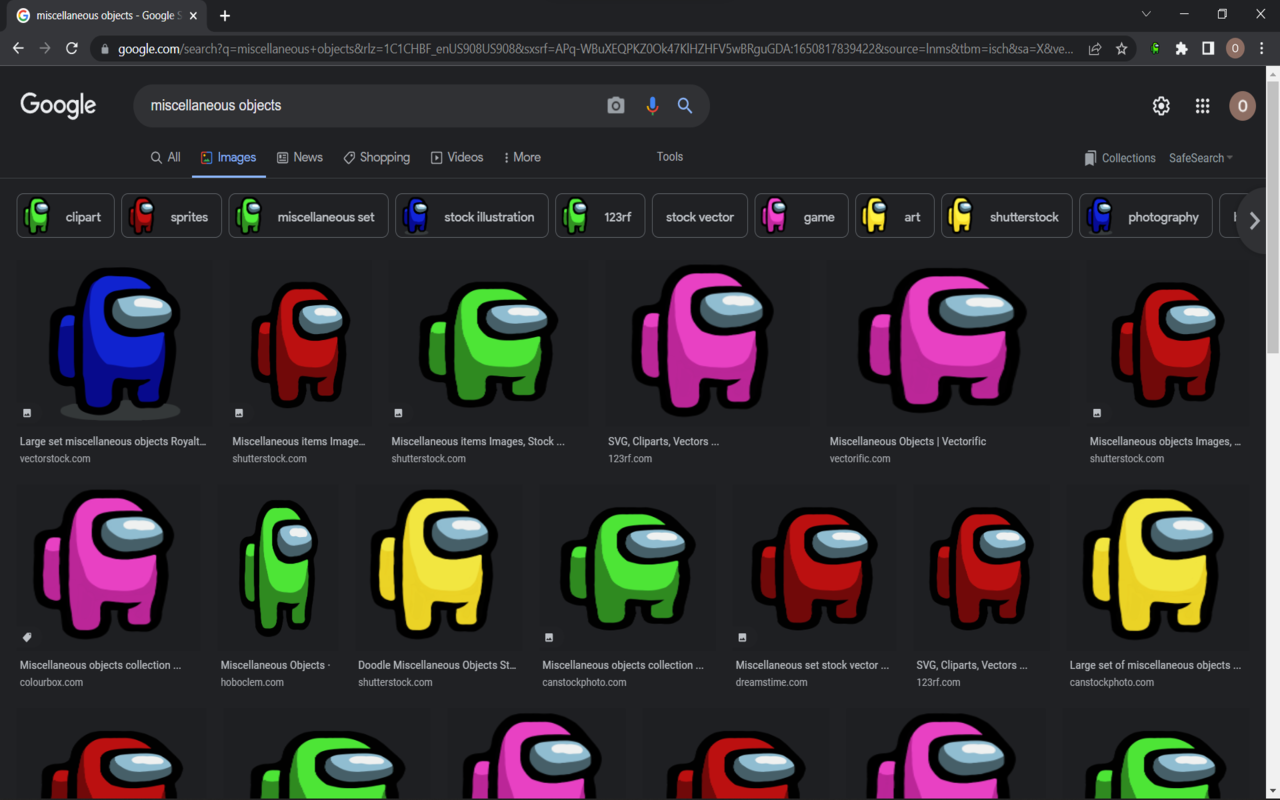Screen dimensions: 1280x800
Task: Open yellow crewmate Doodle Miscellaneous Objects image
Action: [437, 567]
